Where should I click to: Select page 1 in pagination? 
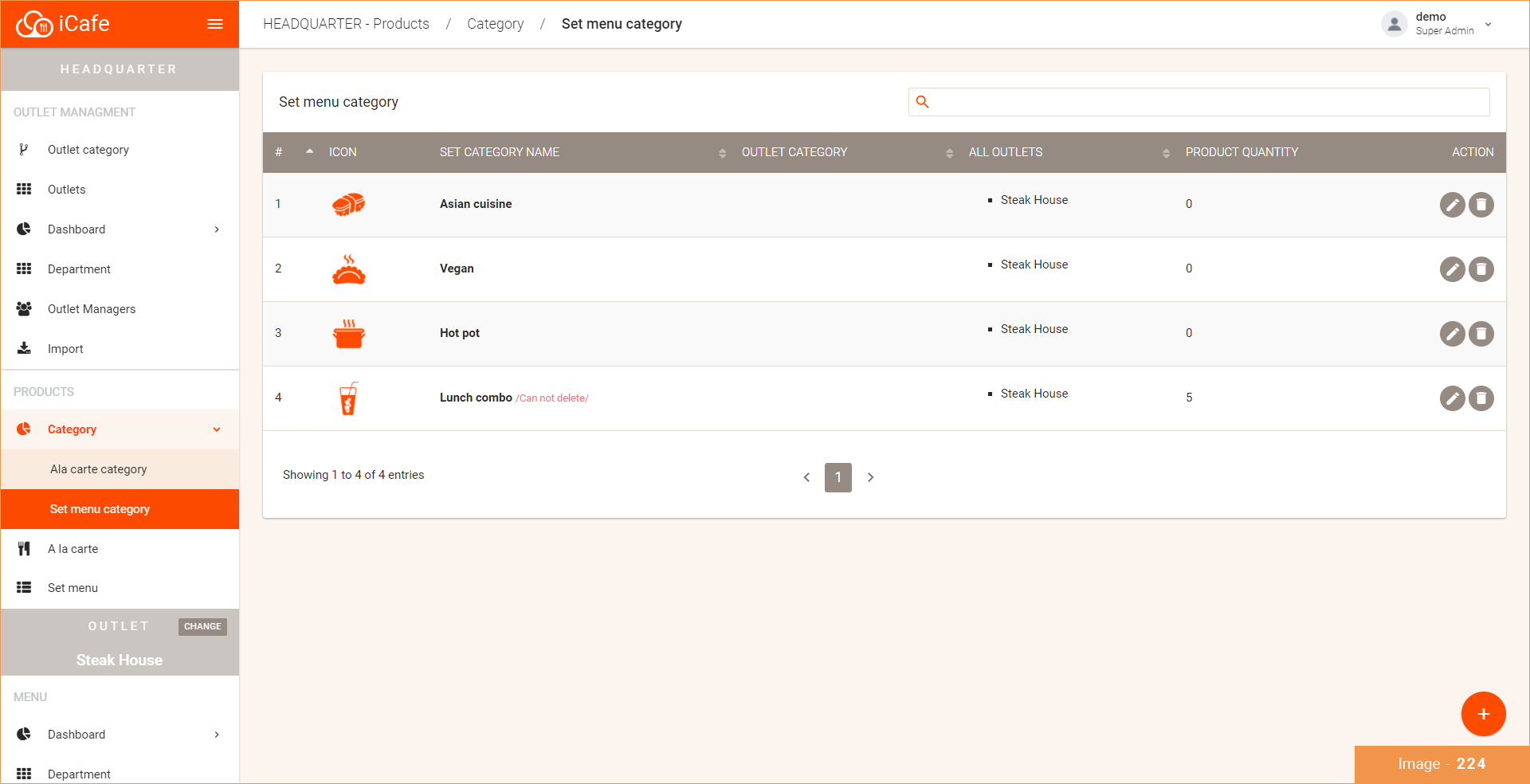838,477
